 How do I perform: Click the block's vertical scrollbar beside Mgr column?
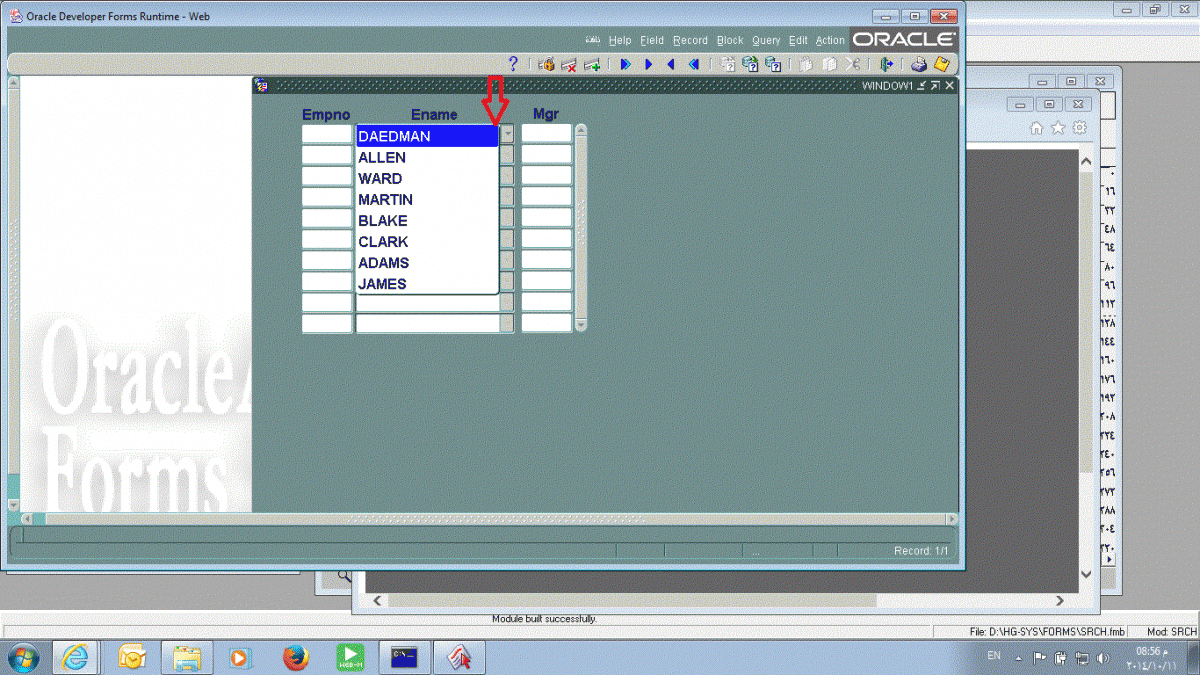pyautogui.click(x=580, y=227)
